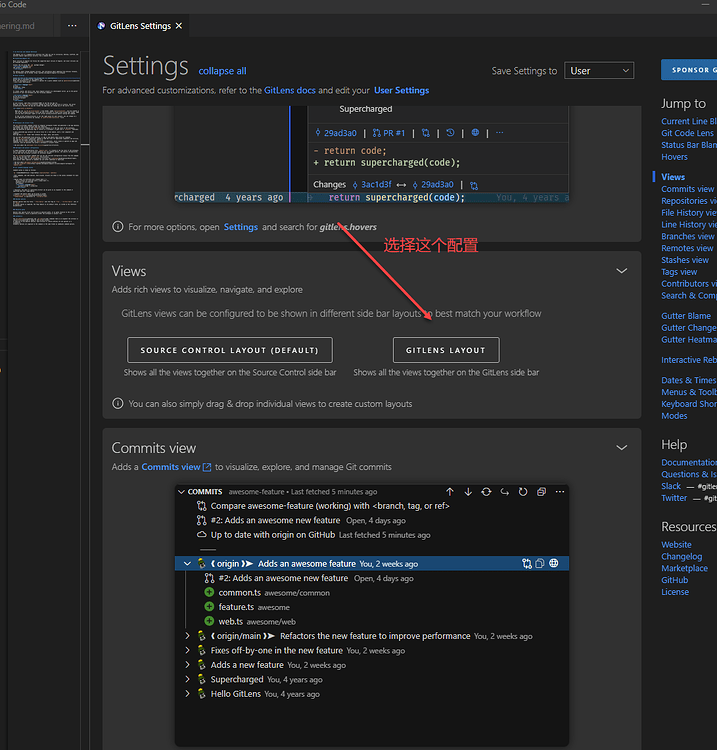Image resolution: width=717 pixels, height=750 pixels.
Task: Jump to the Views section link
Action: [673, 177]
